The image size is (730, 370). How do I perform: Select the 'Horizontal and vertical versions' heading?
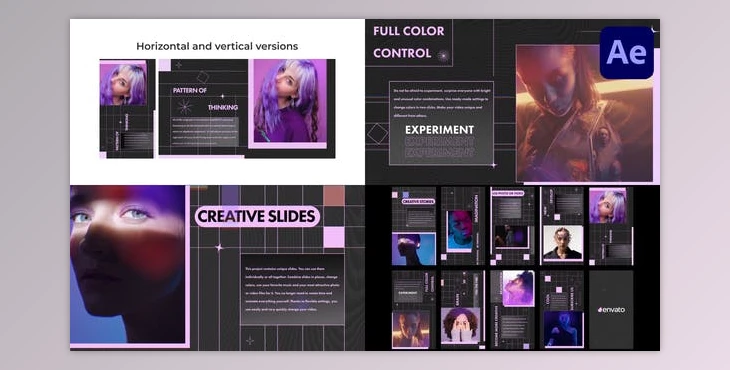pyautogui.click(x=217, y=46)
